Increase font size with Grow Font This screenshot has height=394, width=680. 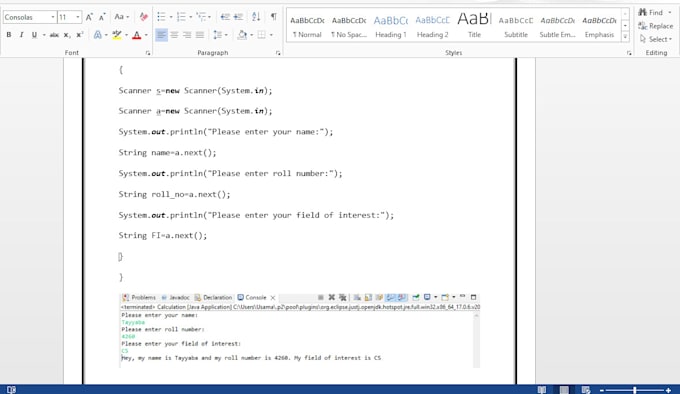point(89,17)
